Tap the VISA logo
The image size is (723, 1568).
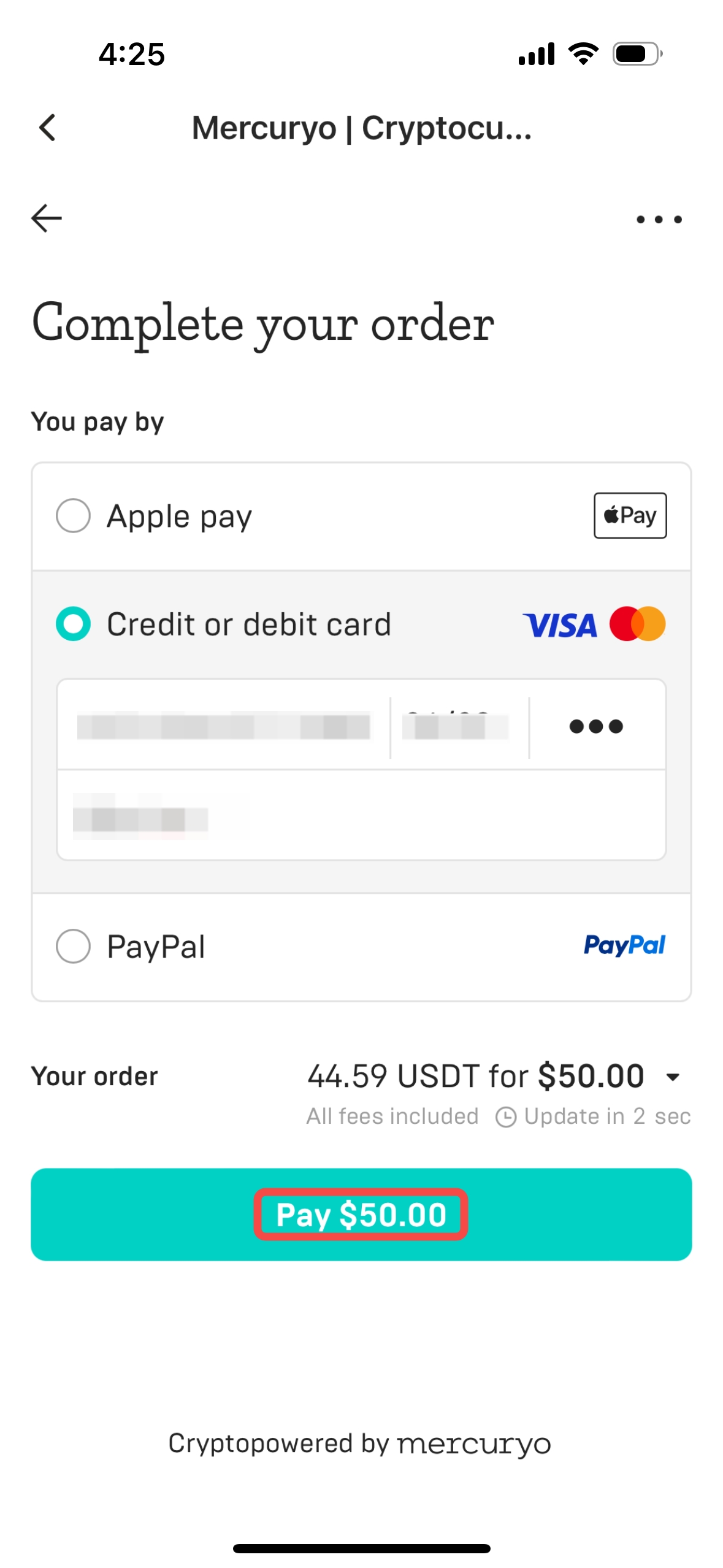tap(559, 625)
